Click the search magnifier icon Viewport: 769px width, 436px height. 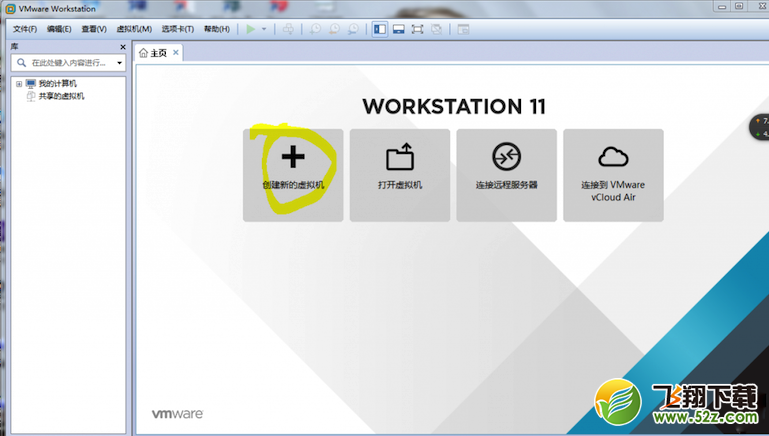[x=21, y=63]
